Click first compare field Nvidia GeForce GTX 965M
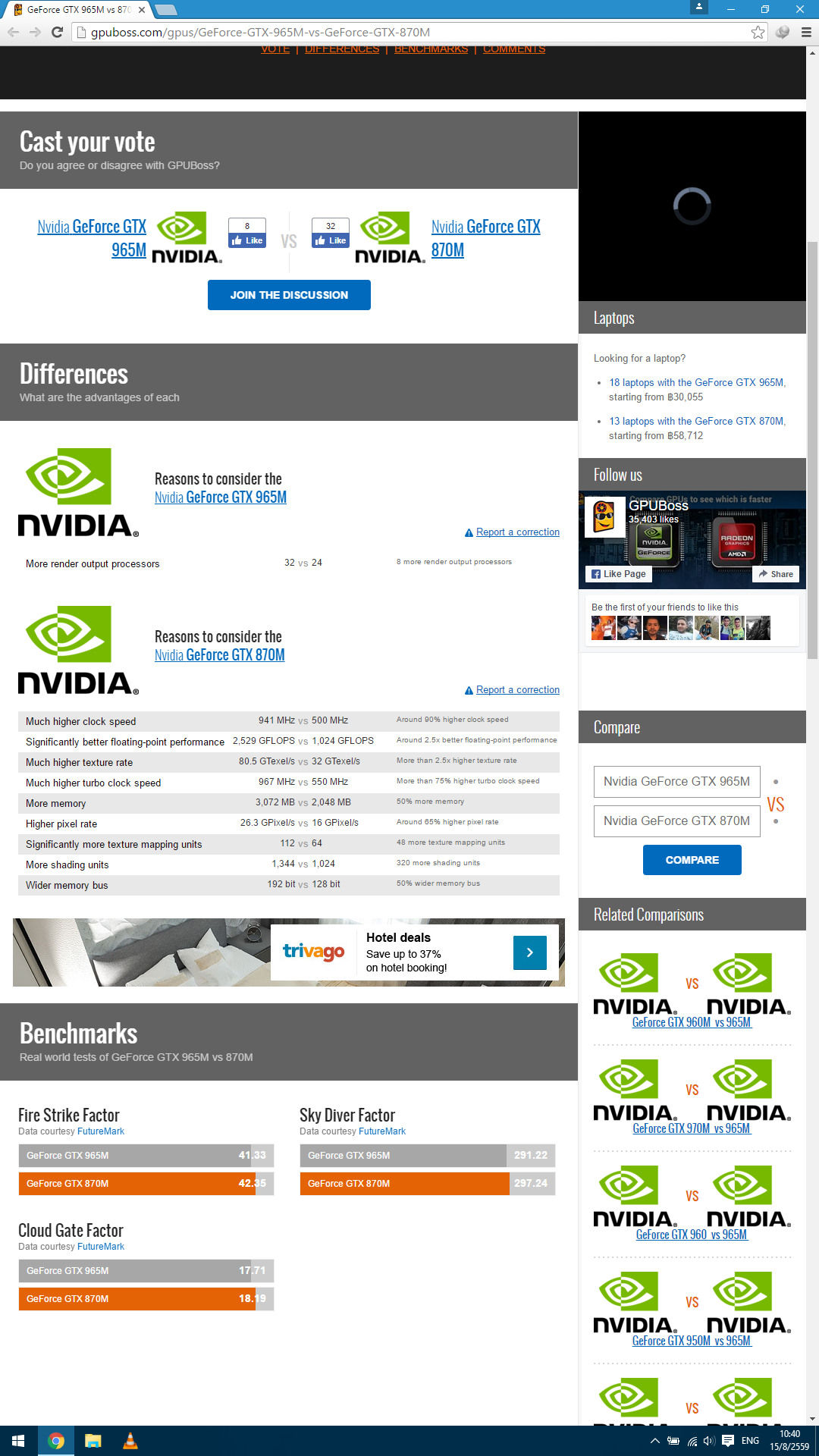 tap(677, 782)
